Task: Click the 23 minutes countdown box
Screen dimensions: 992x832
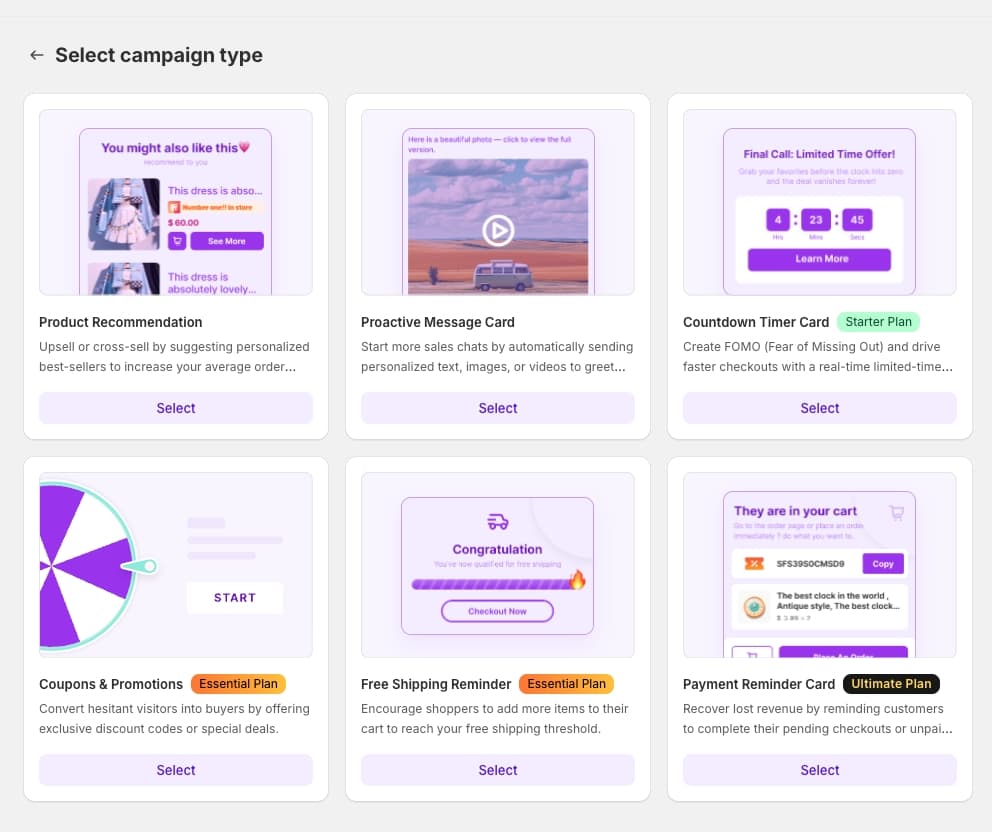Action: click(815, 220)
